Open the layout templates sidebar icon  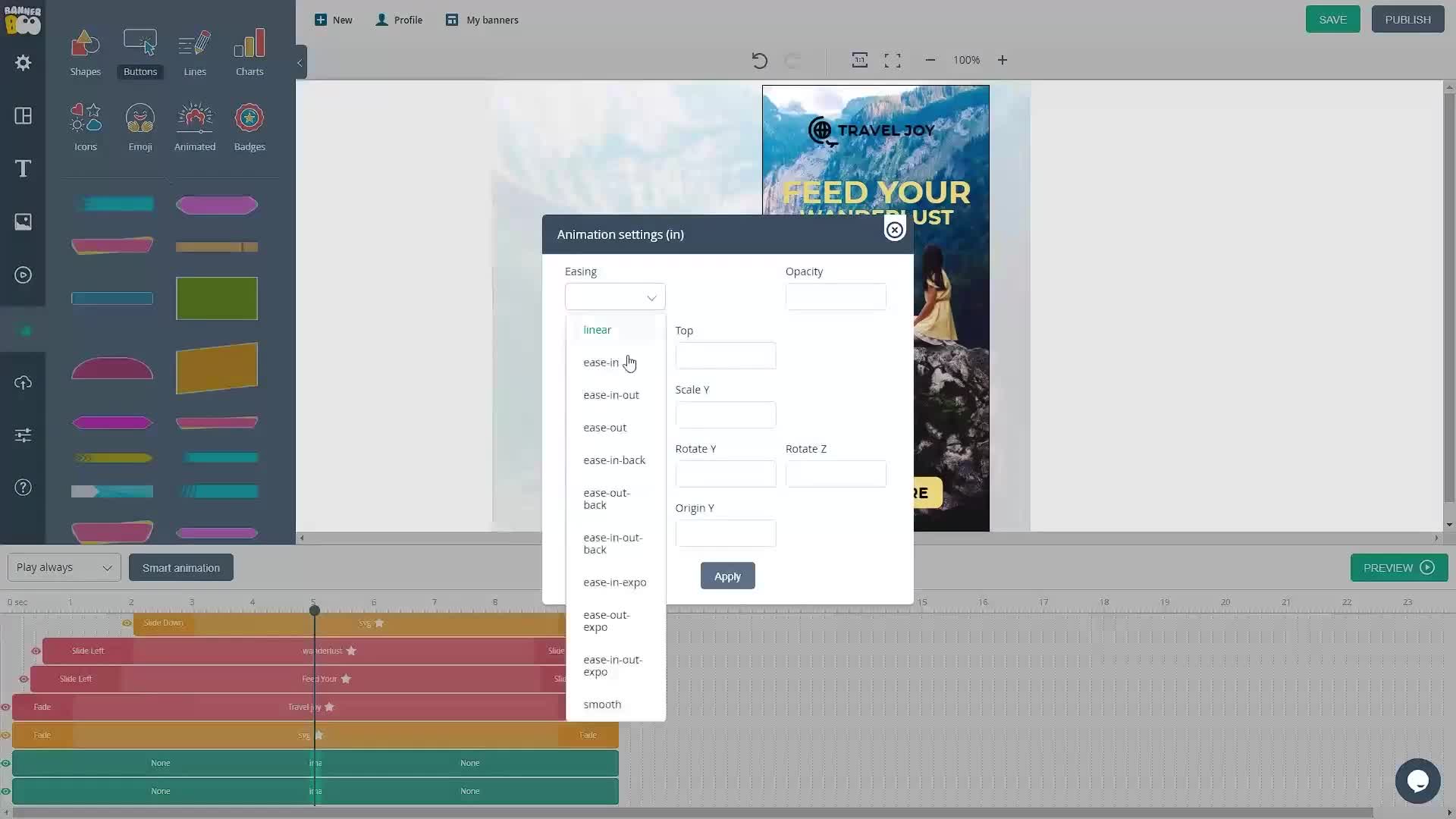(x=23, y=116)
